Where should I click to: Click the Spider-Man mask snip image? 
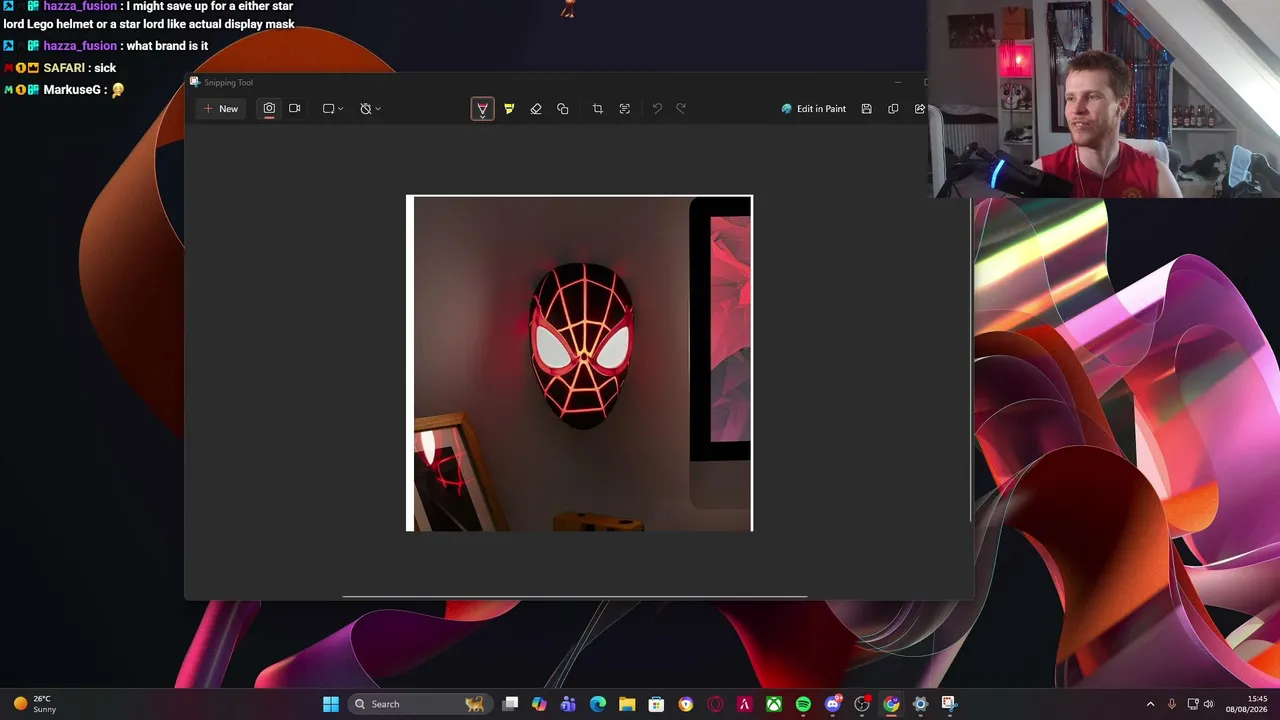579,363
